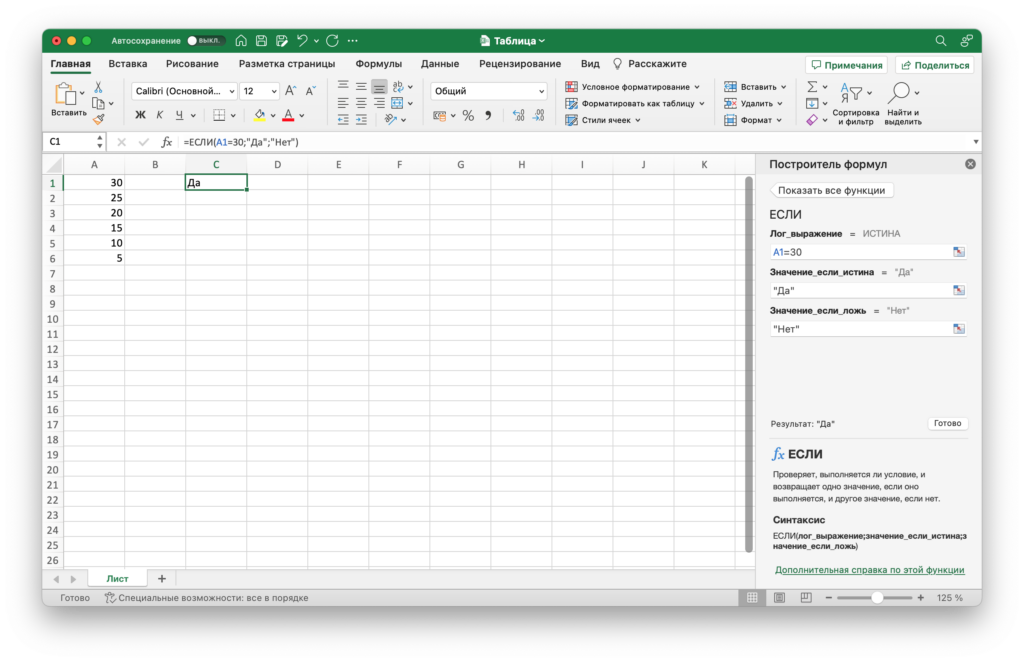Screen dimensions: 1024x662
Task: Add new sheet with plus button
Action: click(x=162, y=578)
